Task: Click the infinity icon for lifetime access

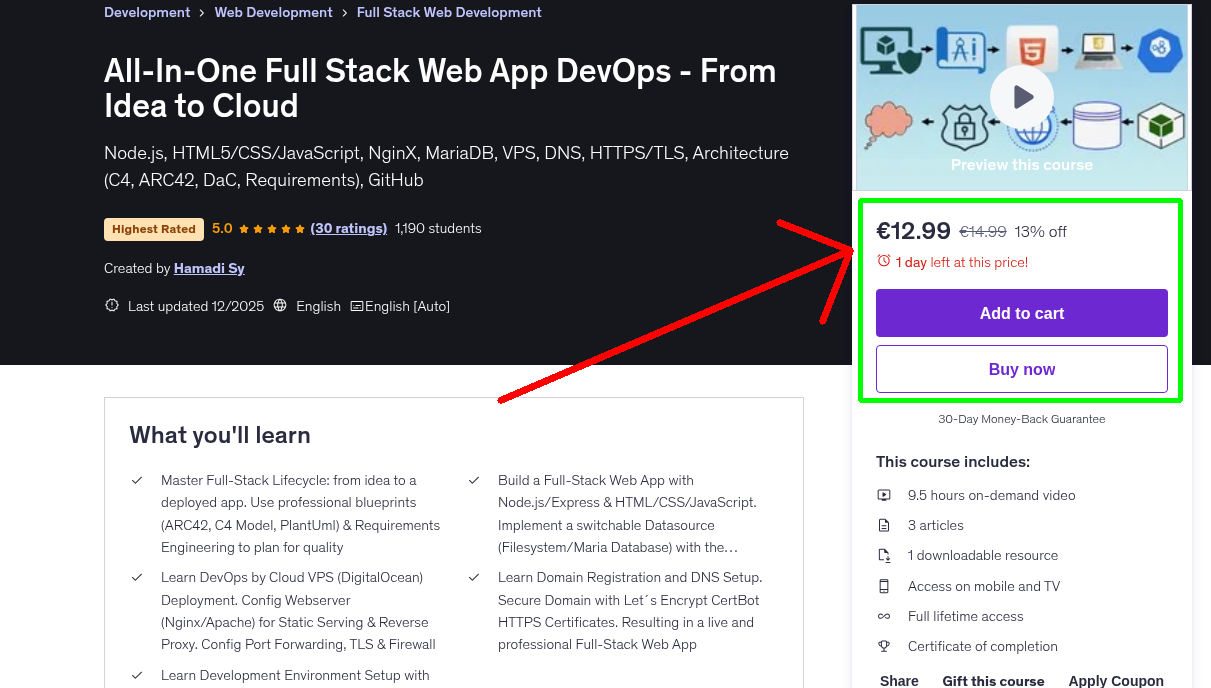Action: tap(884, 616)
